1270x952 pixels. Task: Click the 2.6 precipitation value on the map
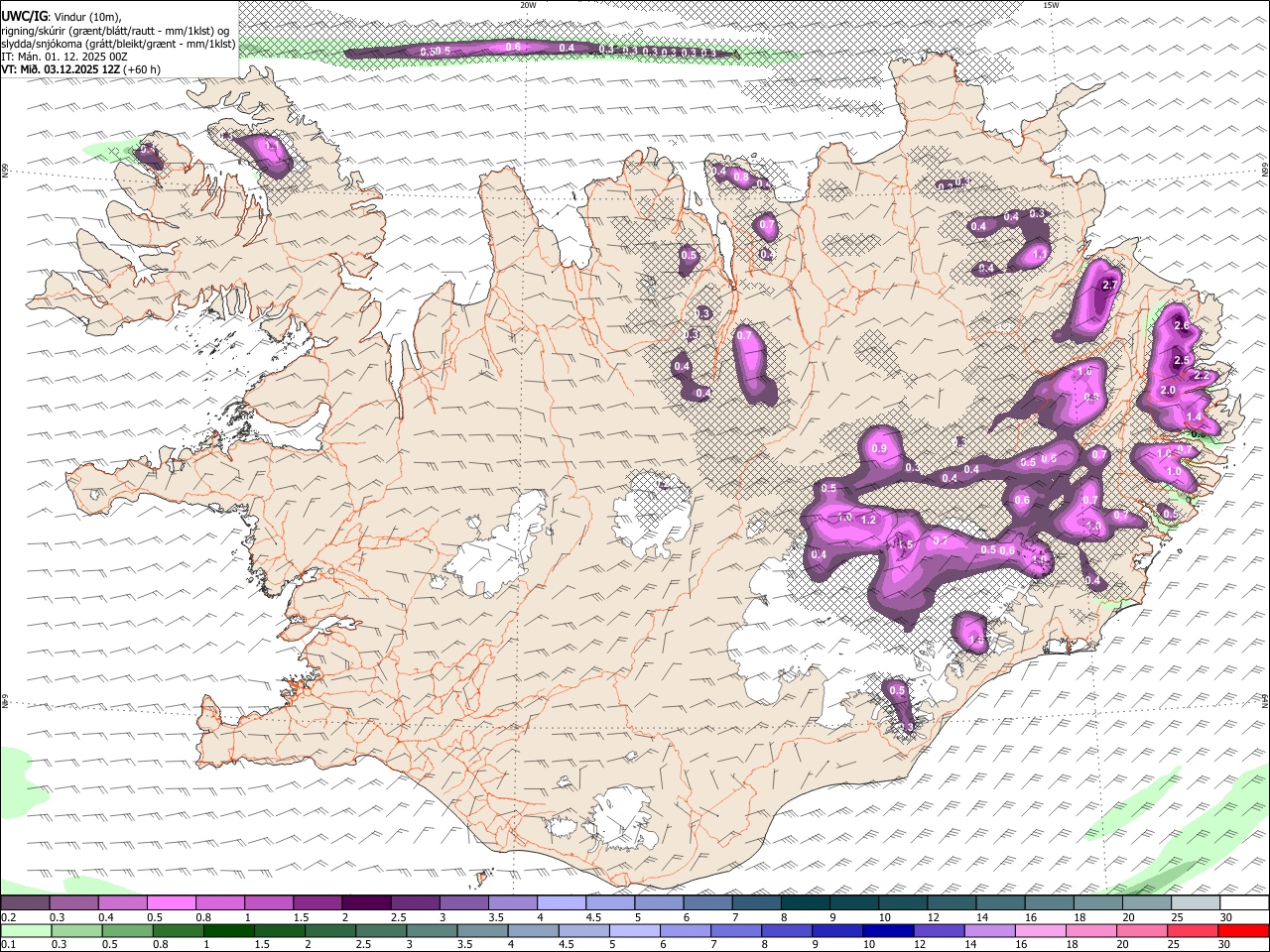coord(1181,325)
